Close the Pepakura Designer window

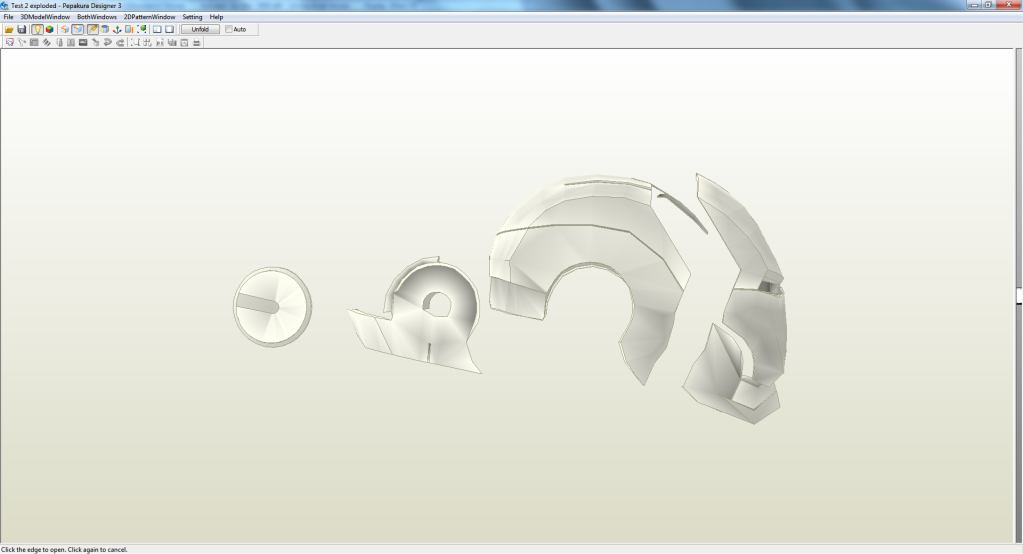click(1009, 5)
